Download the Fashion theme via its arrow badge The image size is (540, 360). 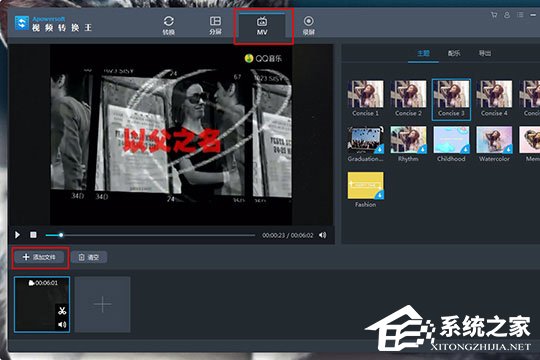click(x=379, y=195)
